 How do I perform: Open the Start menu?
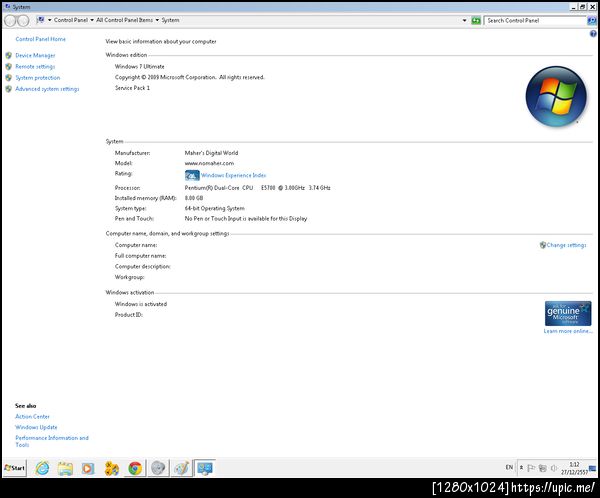point(15,468)
